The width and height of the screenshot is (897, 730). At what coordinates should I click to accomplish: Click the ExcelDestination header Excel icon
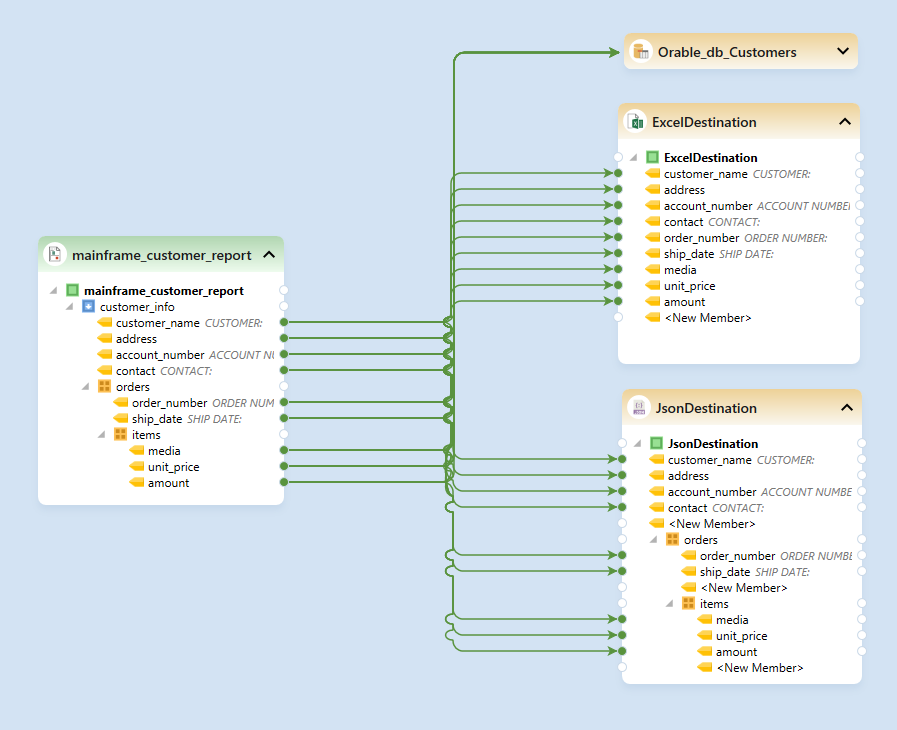click(635, 121)
